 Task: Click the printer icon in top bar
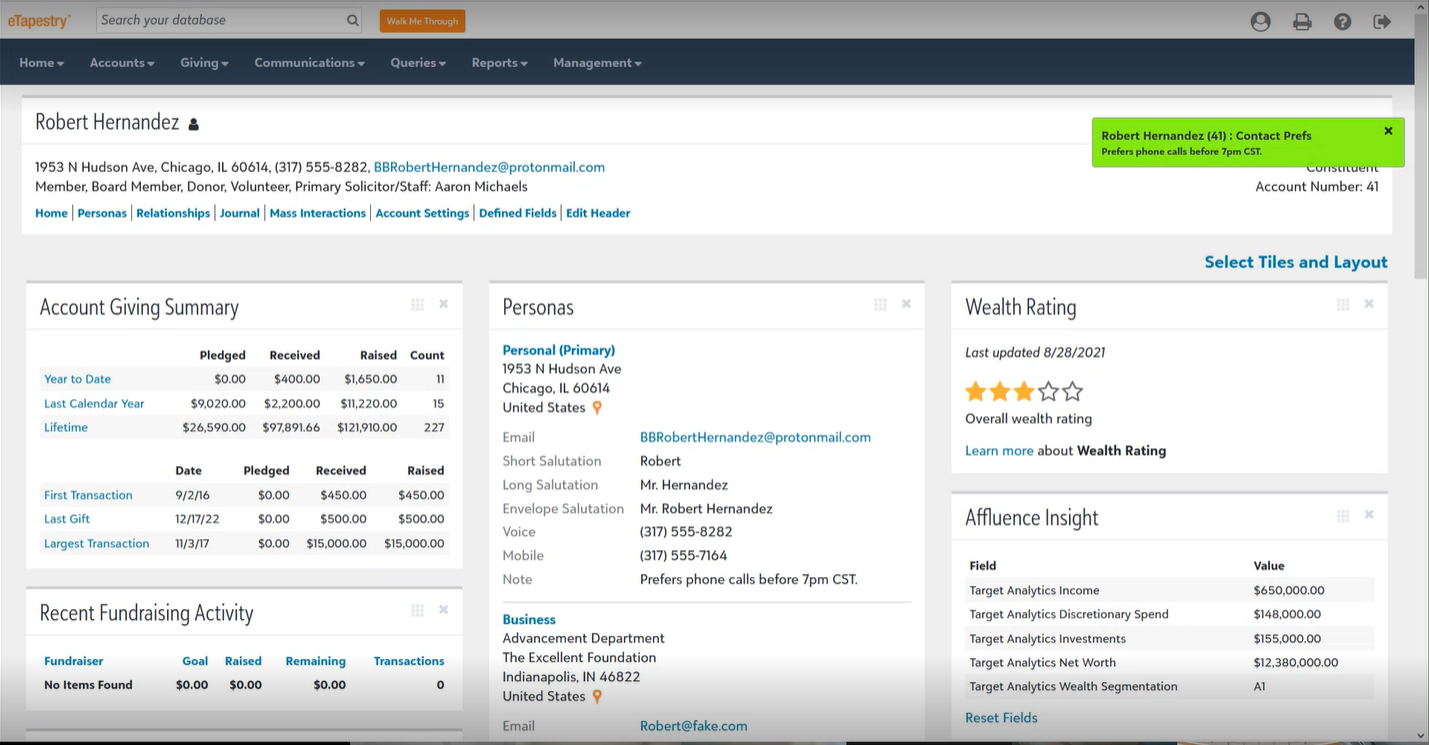pos(1302,21)
